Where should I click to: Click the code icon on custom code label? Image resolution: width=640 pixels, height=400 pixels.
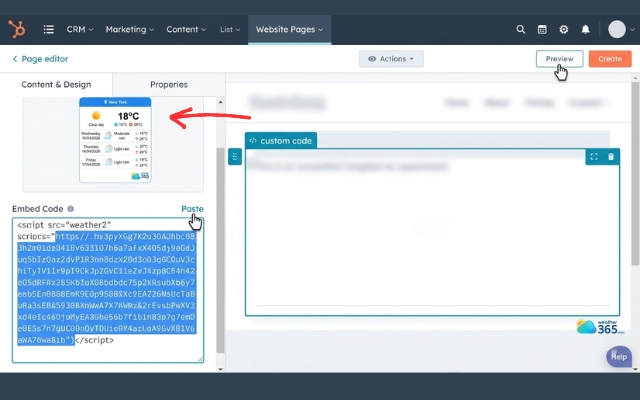tap(253, 140)
